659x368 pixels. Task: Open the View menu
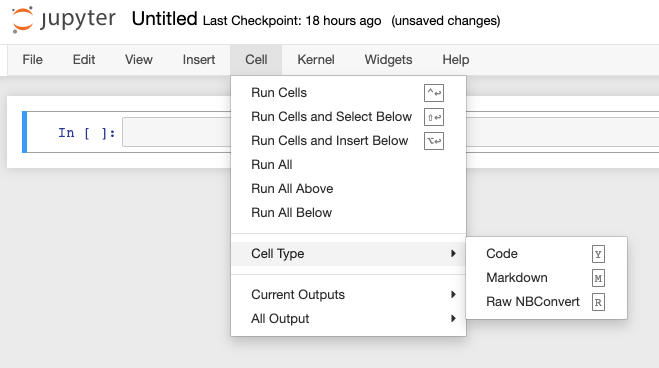click(139, 60)
